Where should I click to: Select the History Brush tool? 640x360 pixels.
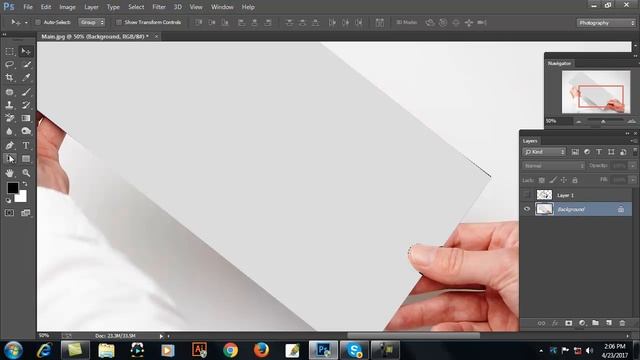coord(26,105)
